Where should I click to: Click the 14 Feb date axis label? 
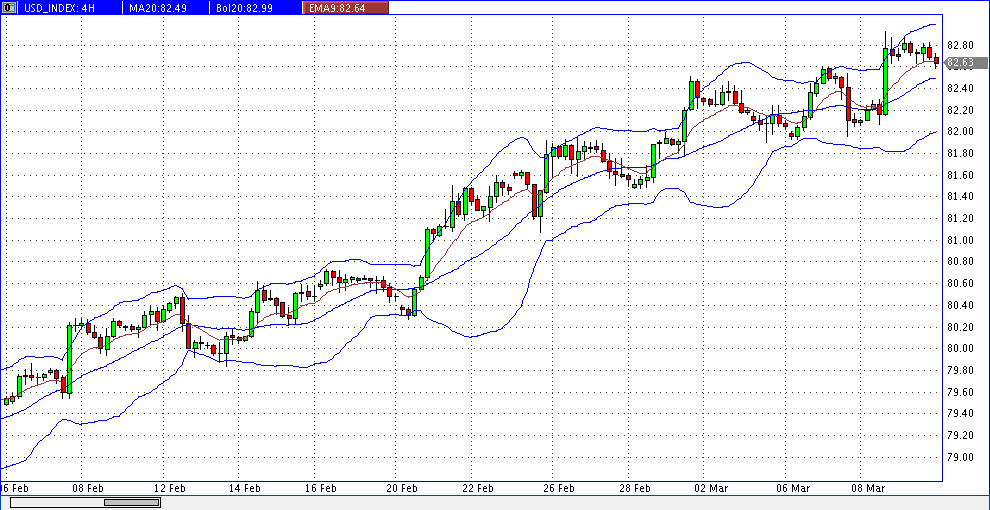pos(245,488)
